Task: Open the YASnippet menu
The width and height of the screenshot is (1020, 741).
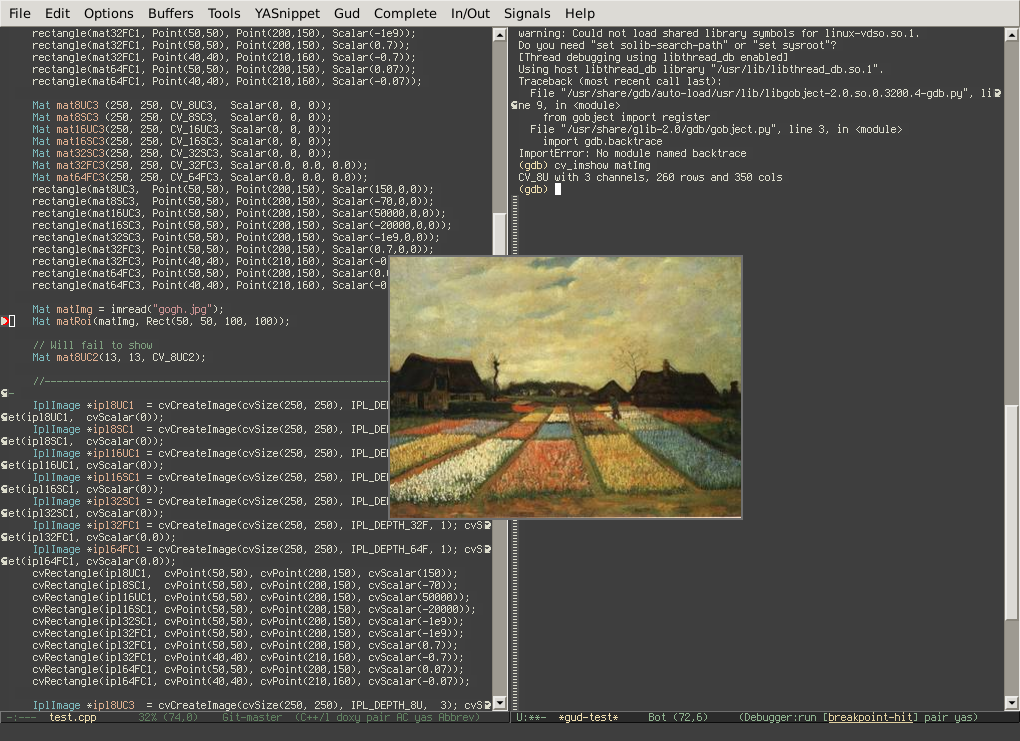Action: (x=287, y=13)
